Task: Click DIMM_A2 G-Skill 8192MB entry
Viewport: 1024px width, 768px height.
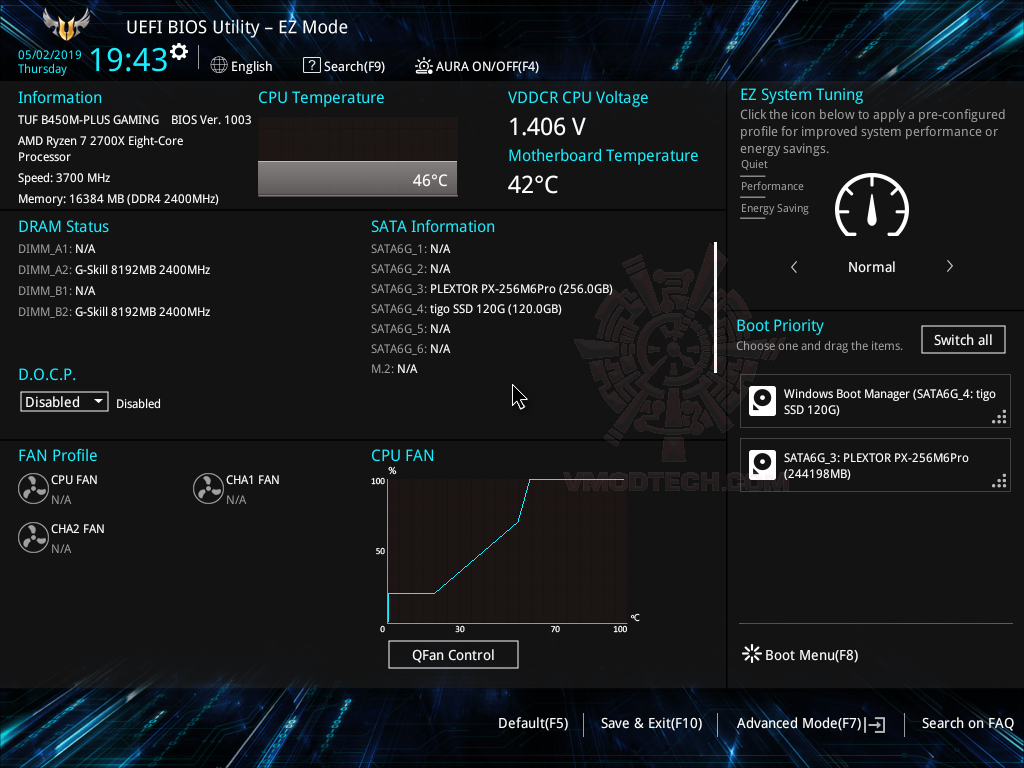Action: click(x=114, y=270)
